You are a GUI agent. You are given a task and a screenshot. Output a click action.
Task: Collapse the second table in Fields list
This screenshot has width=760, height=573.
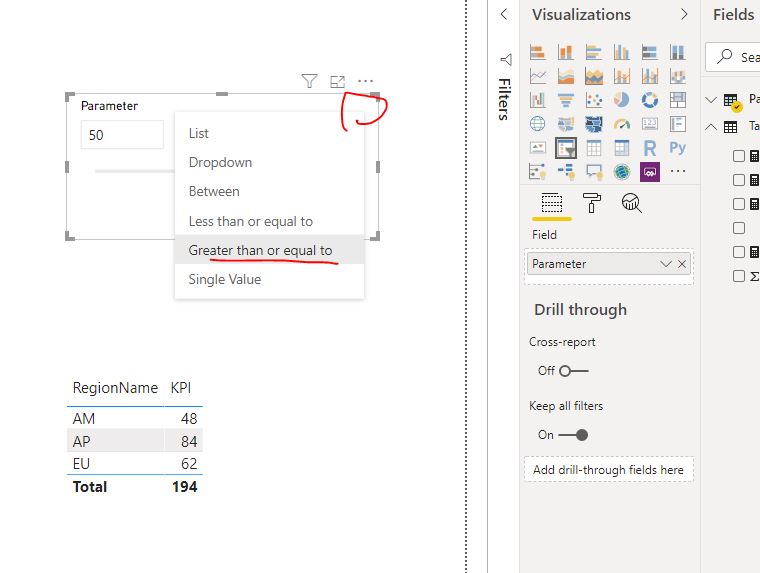point(711,127)
